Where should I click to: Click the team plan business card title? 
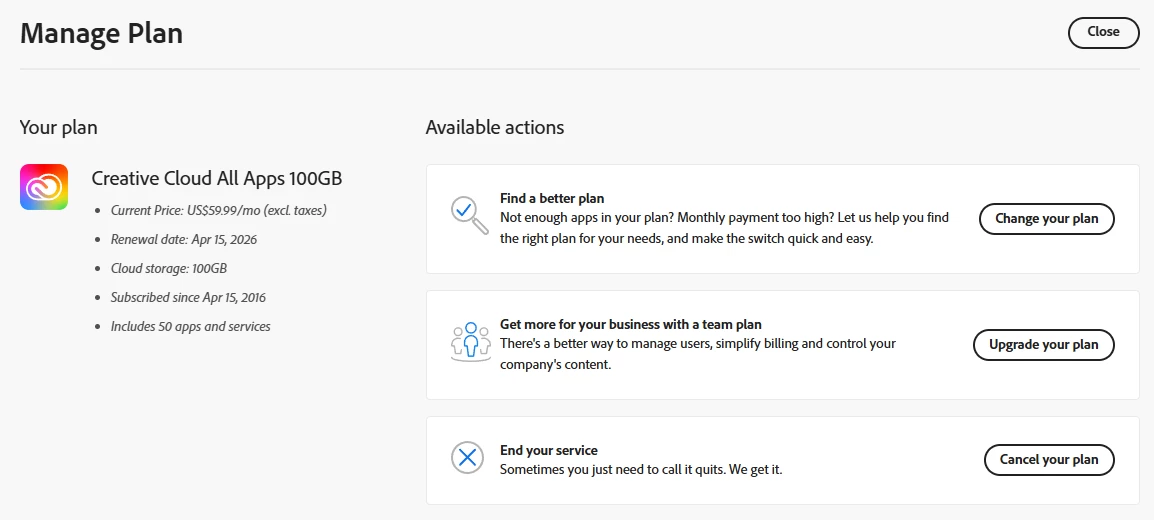(631, 324)
